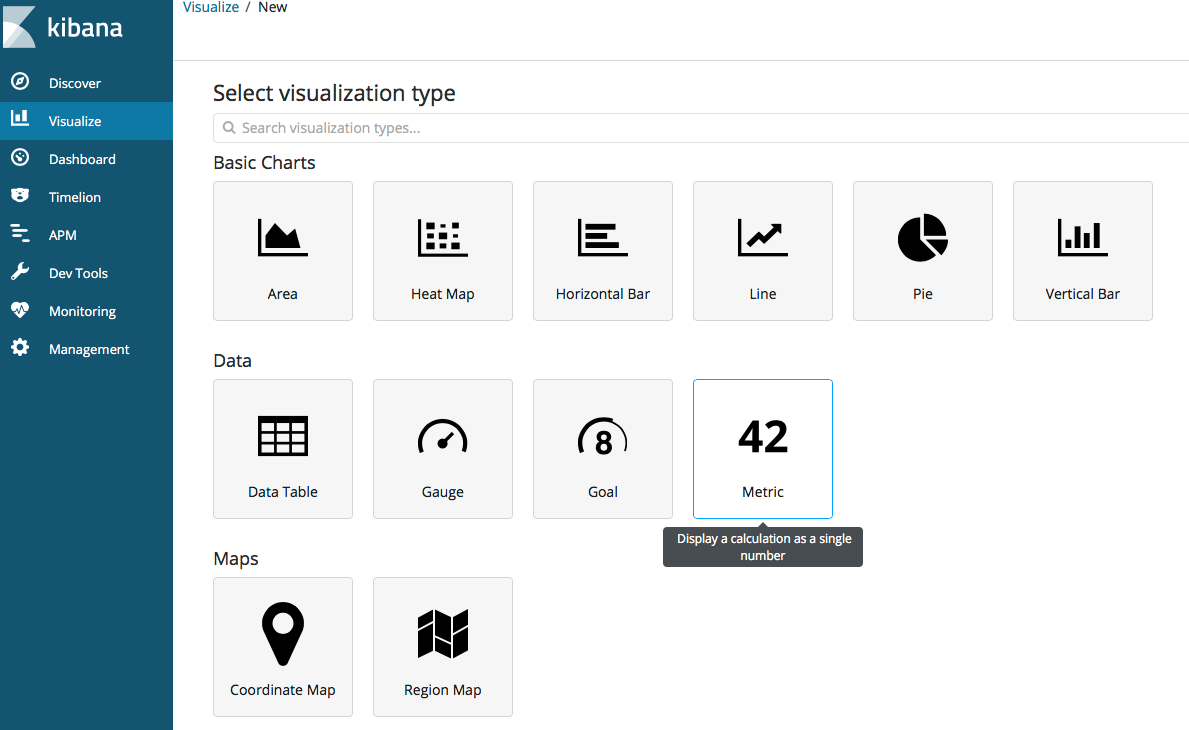The width and height of the screenshot is (1189, 730).
Task: Click the Data Table label
Action: (x=283, y=492)
